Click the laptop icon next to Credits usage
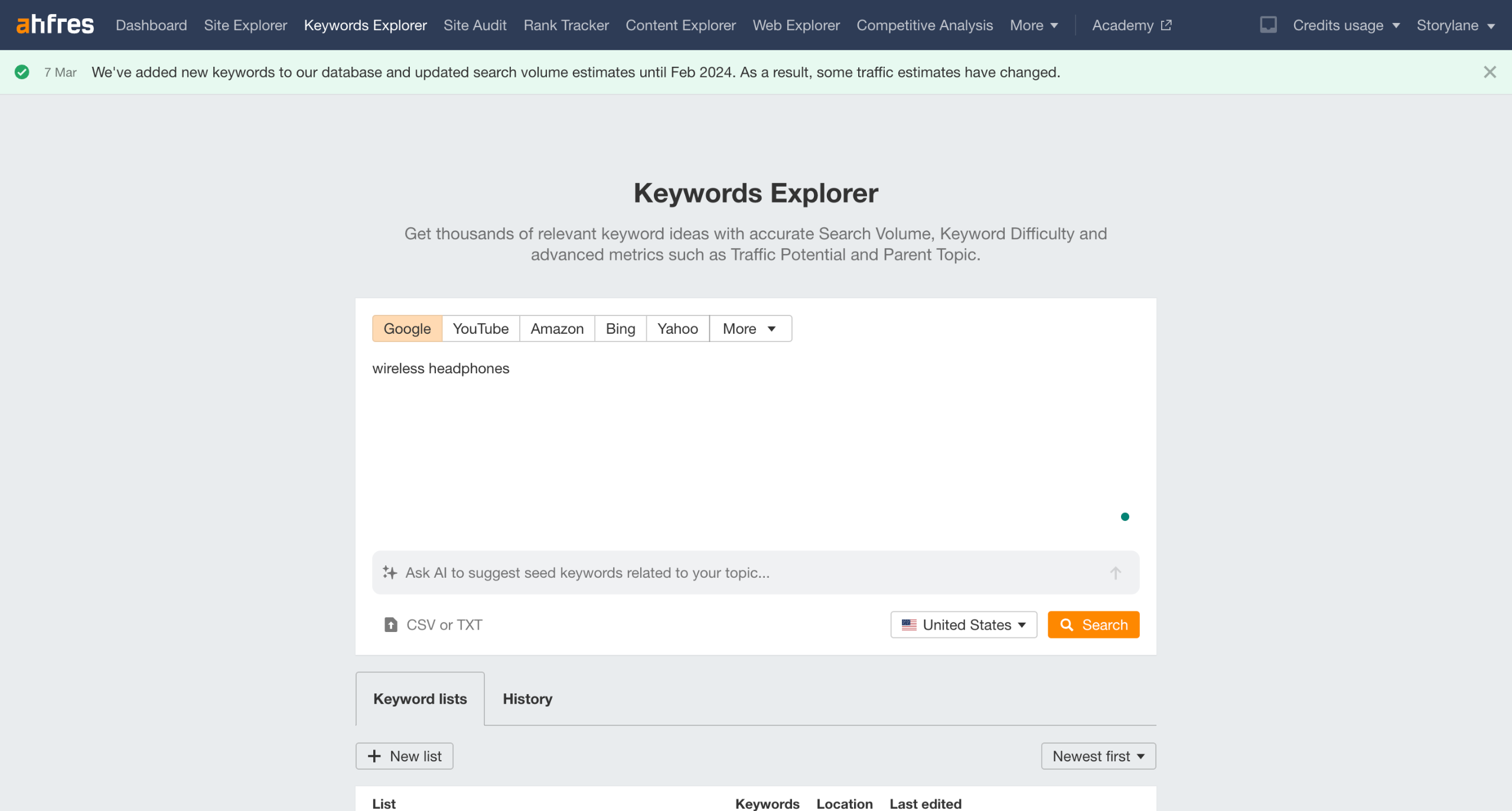This screenshot has width=1512, height=811. [1267, 25]
